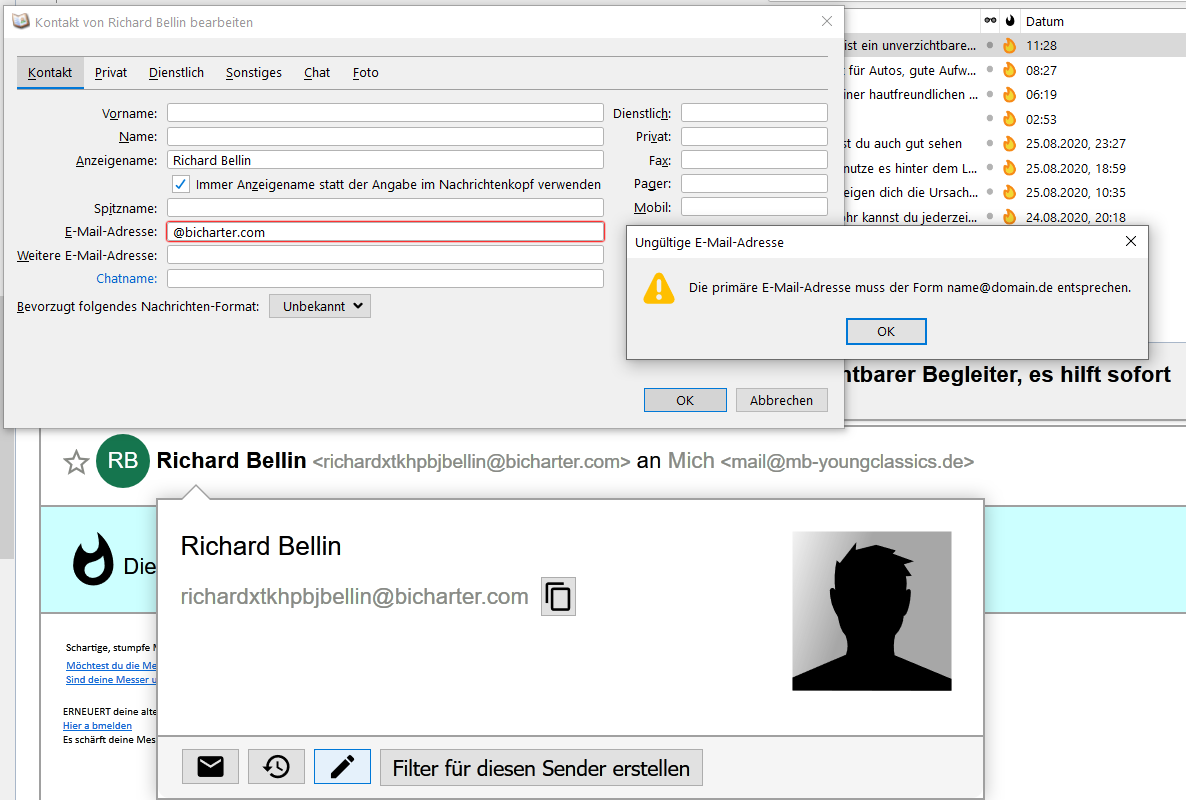Click the Dienstlich phone field

754,113
